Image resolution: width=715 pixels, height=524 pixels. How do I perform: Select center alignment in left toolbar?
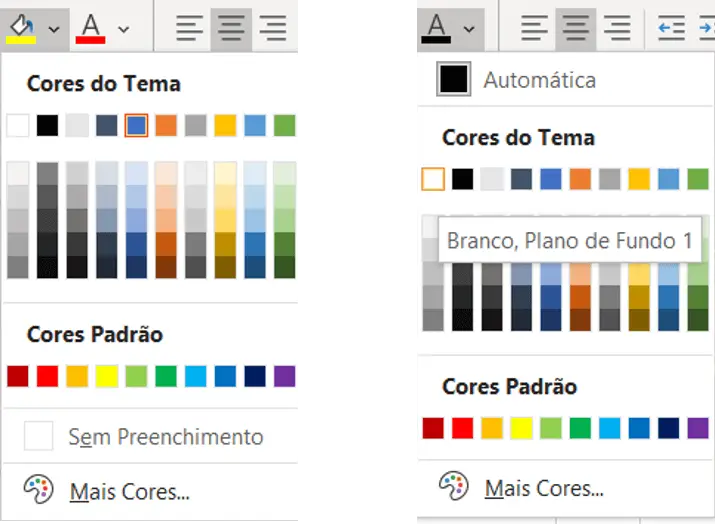pyautogui.click(x=231, y=28)
